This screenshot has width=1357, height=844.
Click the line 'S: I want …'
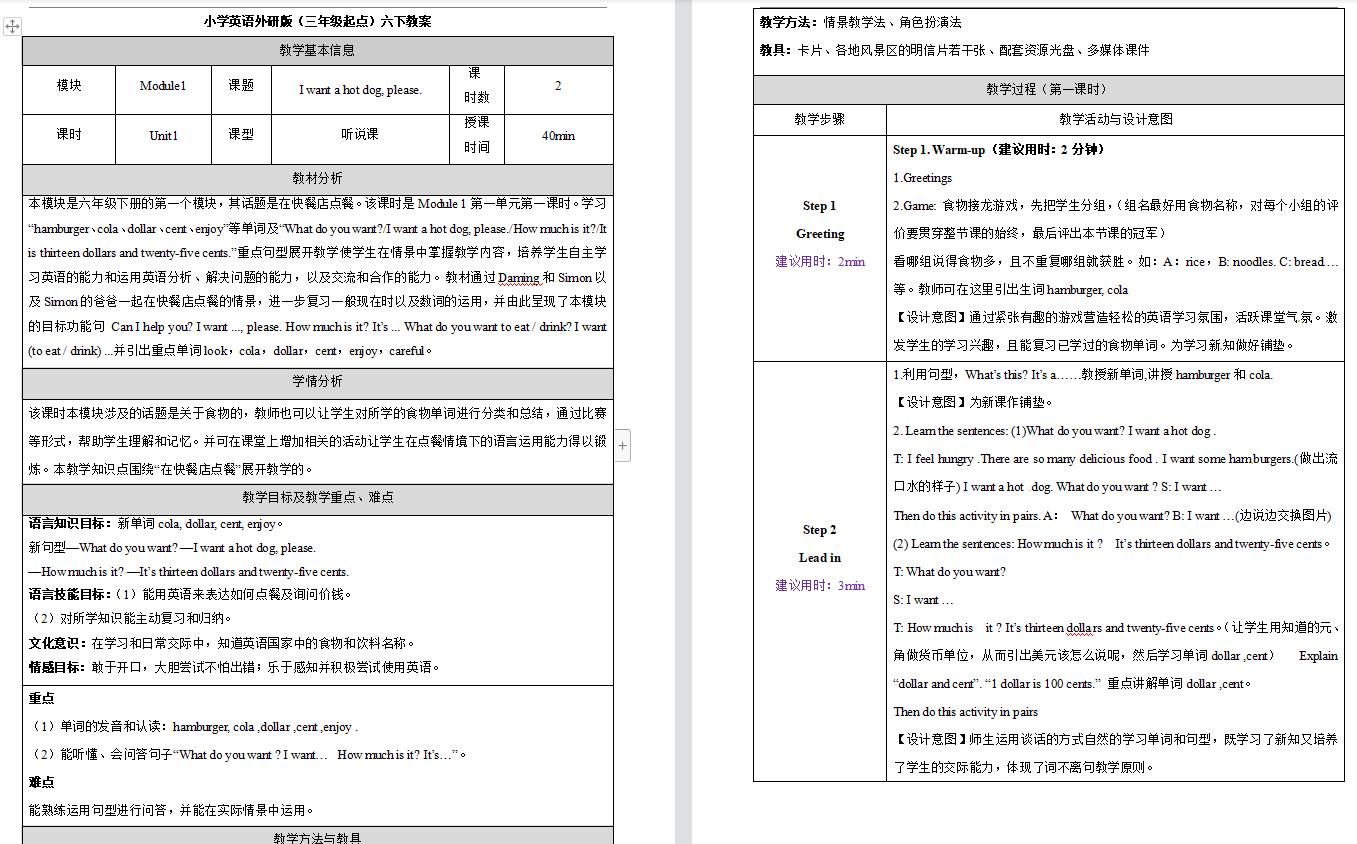[x=923, y=600]
